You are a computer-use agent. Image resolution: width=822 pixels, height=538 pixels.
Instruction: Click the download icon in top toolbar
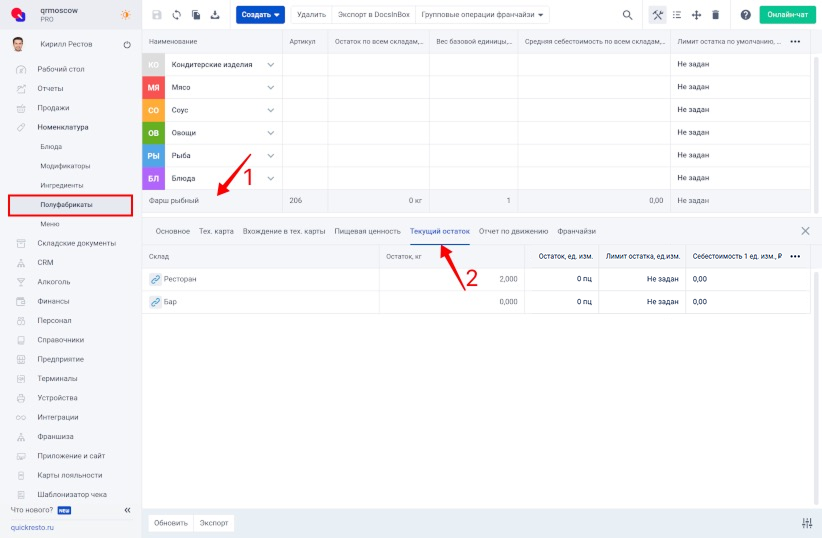[215, 15]
